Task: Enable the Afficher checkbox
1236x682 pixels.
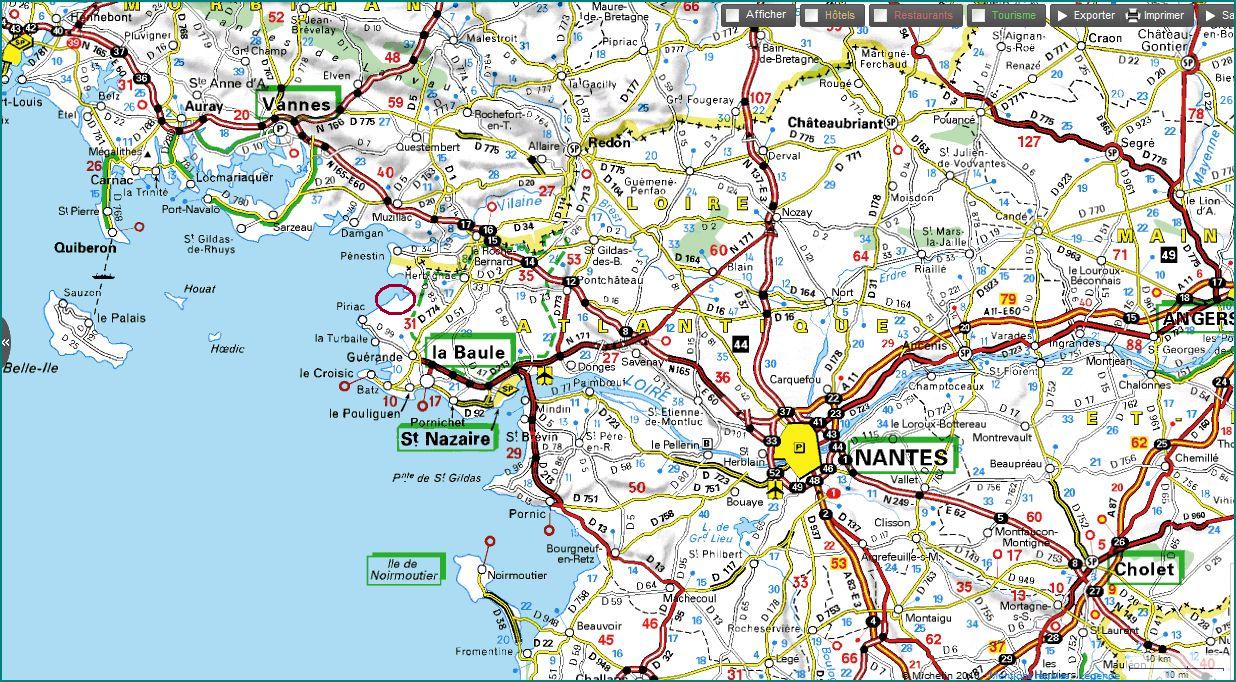Action: [x=733, y=16]
